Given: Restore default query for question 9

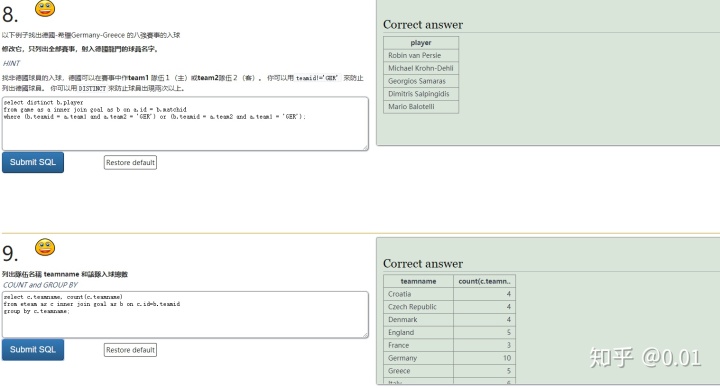Looking at the screenshot, I should click(x=130, y=350).
